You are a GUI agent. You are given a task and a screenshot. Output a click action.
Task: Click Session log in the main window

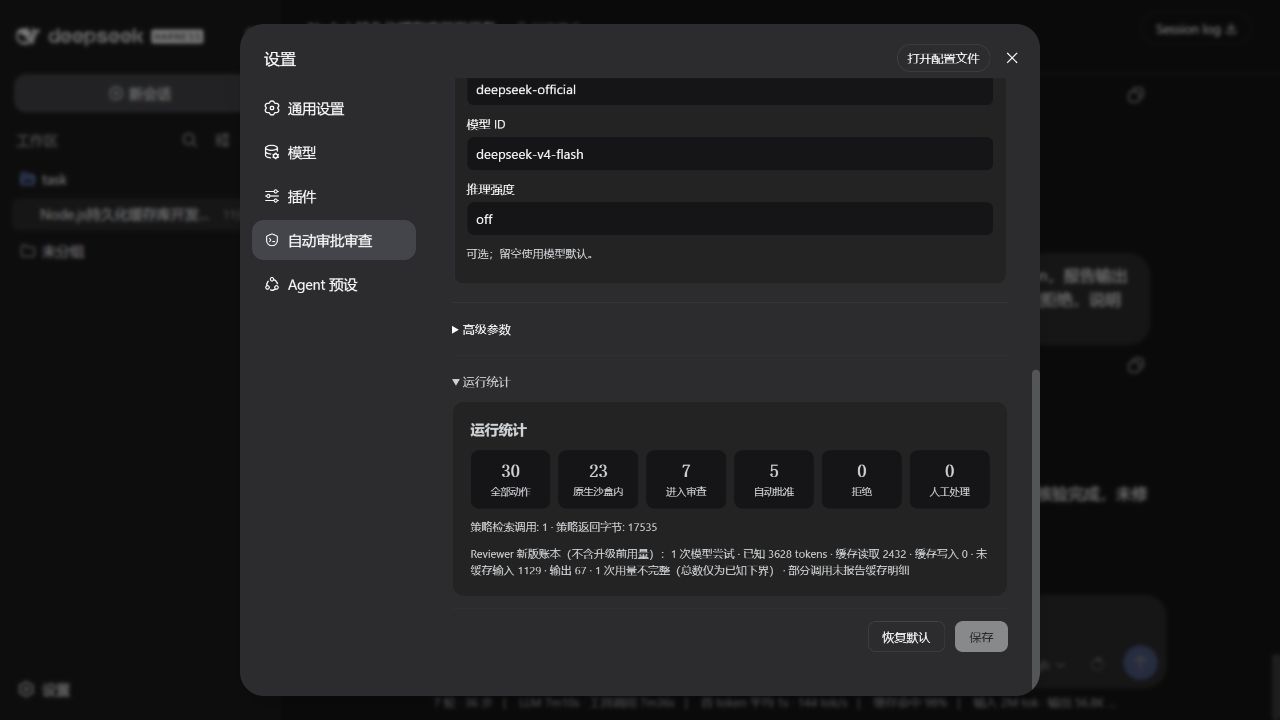coord(1196,30)
